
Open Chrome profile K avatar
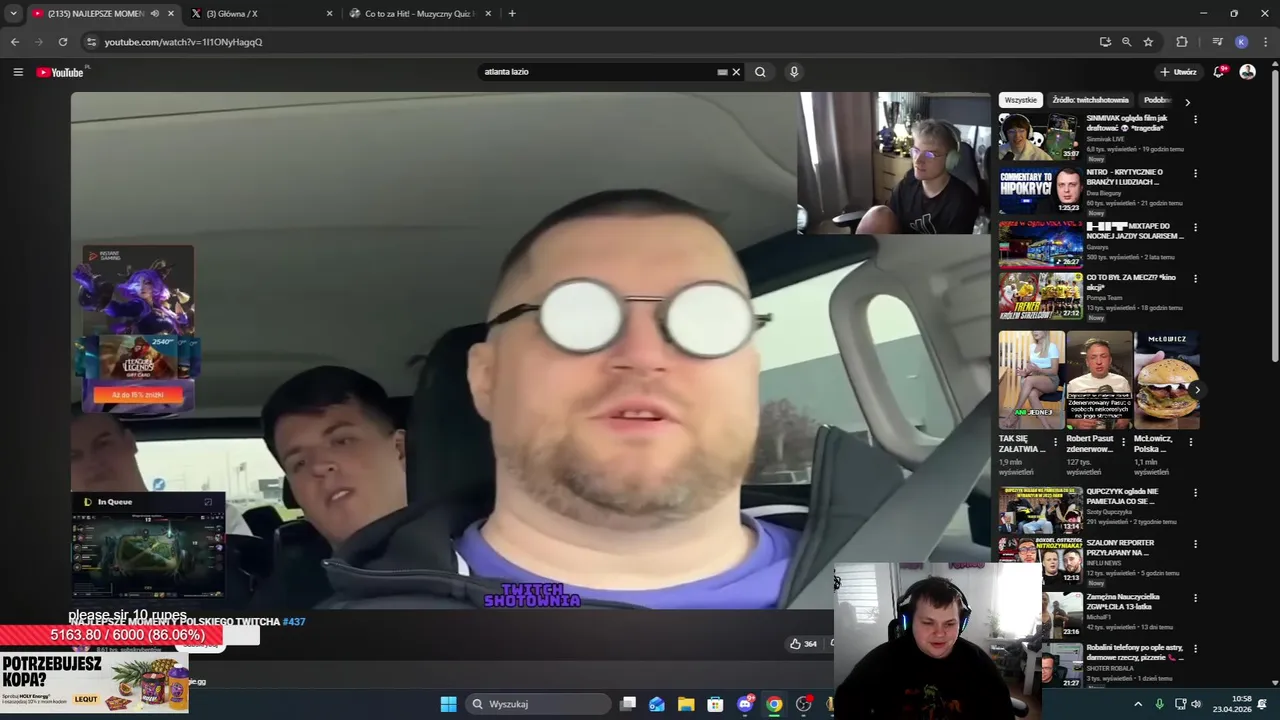pyautogui.click(x=1241, y=42)
